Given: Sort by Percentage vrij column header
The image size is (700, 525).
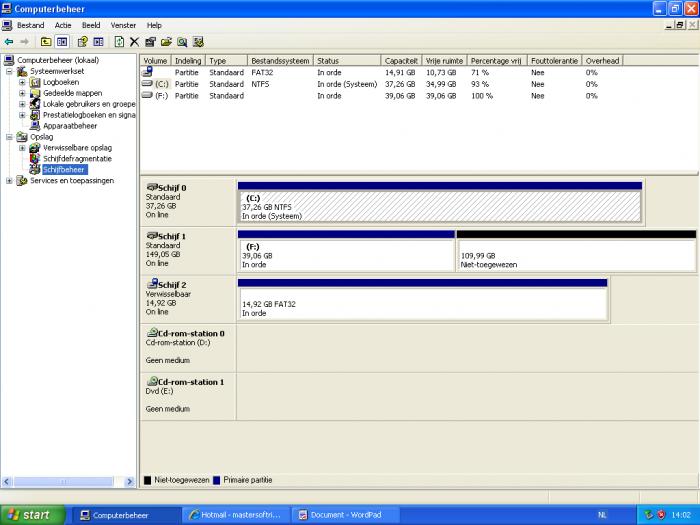Looking at the screenshot, I should point(496,61).
